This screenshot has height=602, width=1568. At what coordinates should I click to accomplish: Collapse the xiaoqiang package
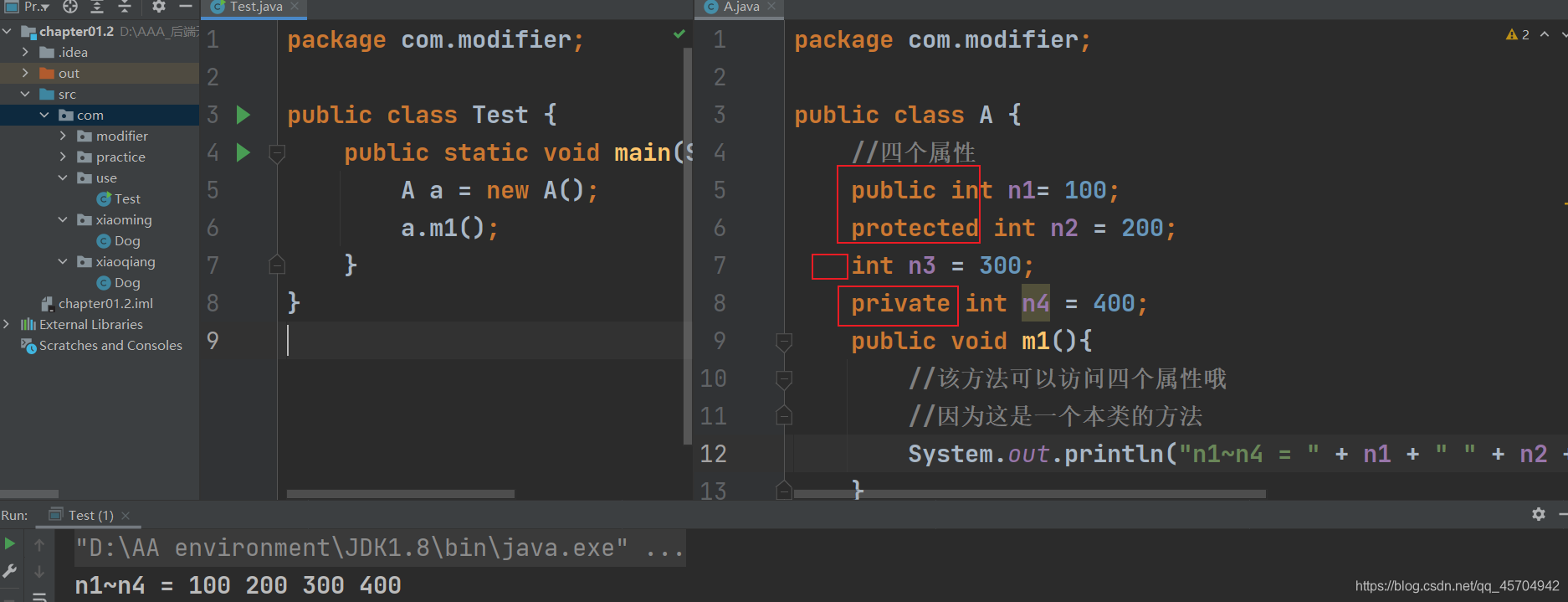pos(63,262)
